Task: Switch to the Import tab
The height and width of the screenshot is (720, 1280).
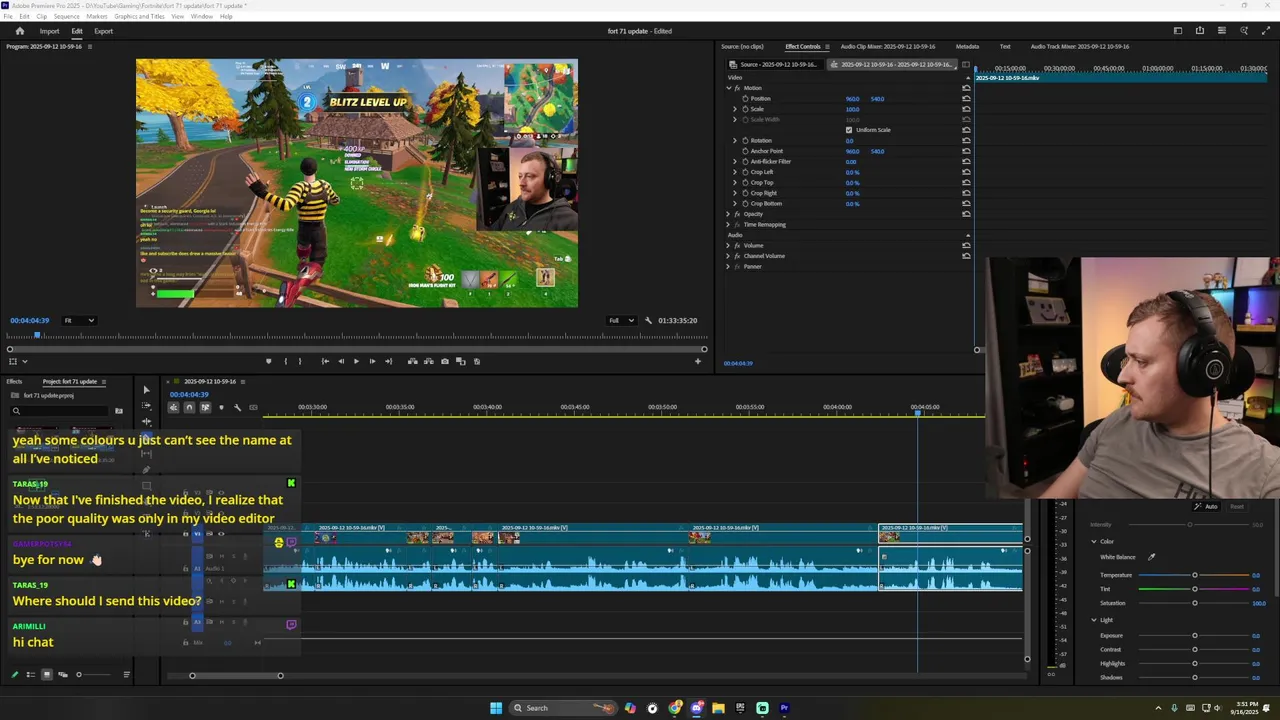Action: coord(49,31)
